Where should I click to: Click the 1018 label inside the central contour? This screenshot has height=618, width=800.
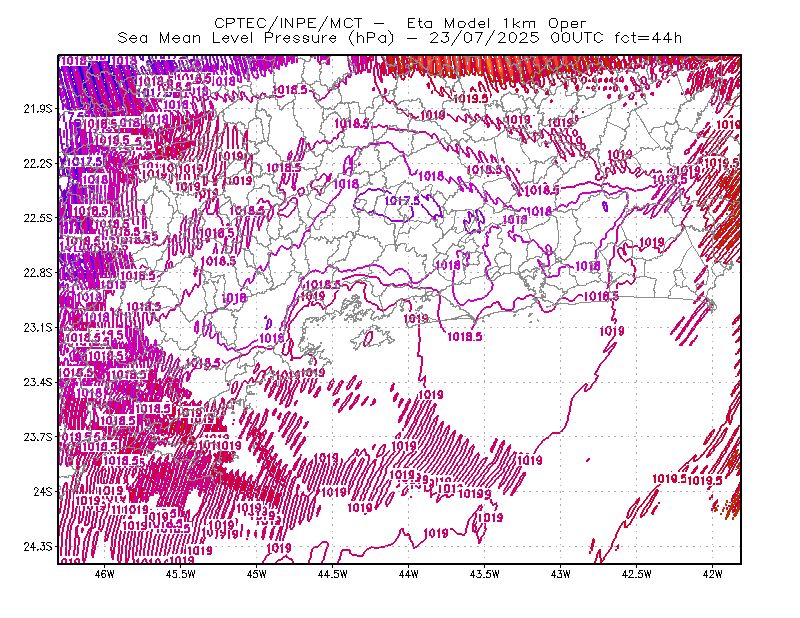431,176
